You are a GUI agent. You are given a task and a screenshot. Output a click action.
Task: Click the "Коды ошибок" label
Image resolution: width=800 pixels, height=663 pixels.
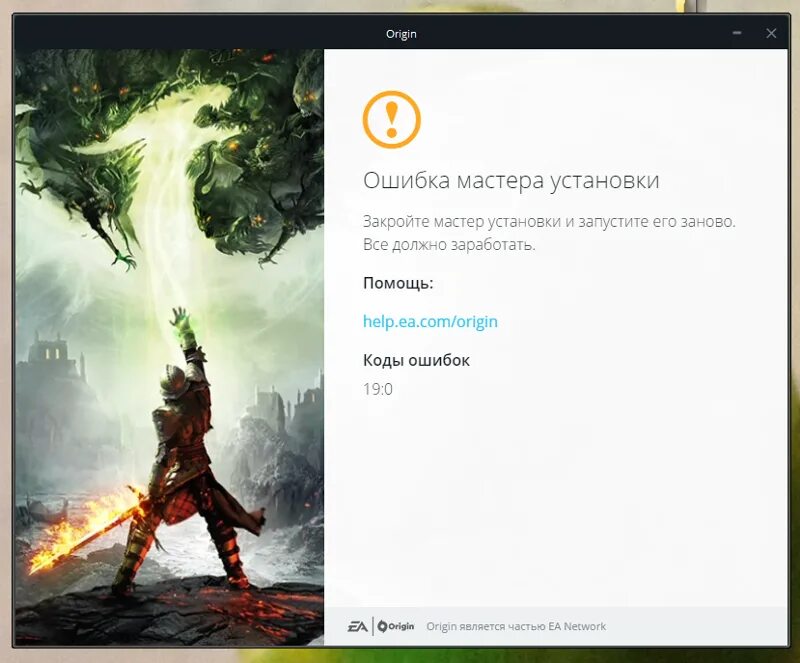(x=416, y=360)
